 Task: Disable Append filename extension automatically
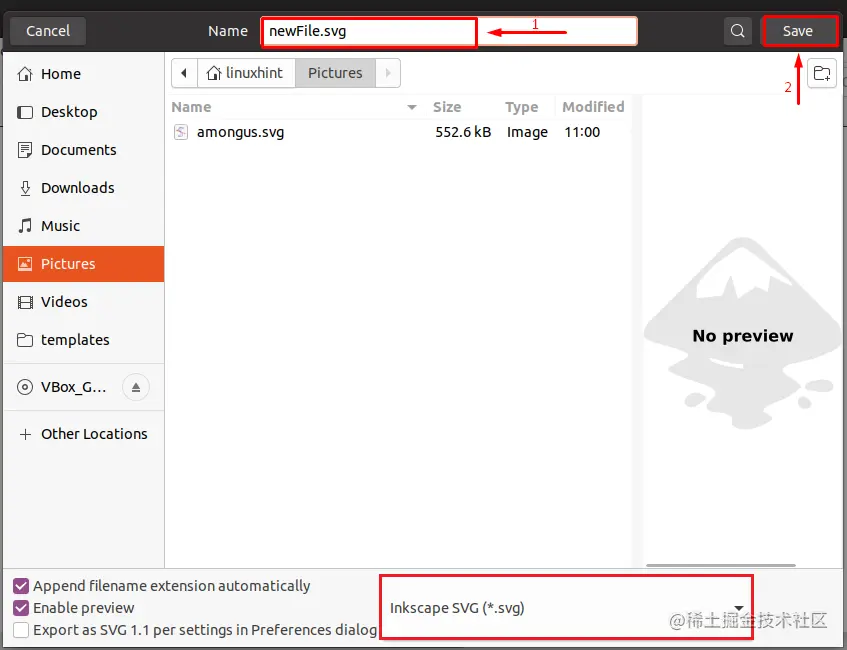pyautogui.click(x=21, y=586)
